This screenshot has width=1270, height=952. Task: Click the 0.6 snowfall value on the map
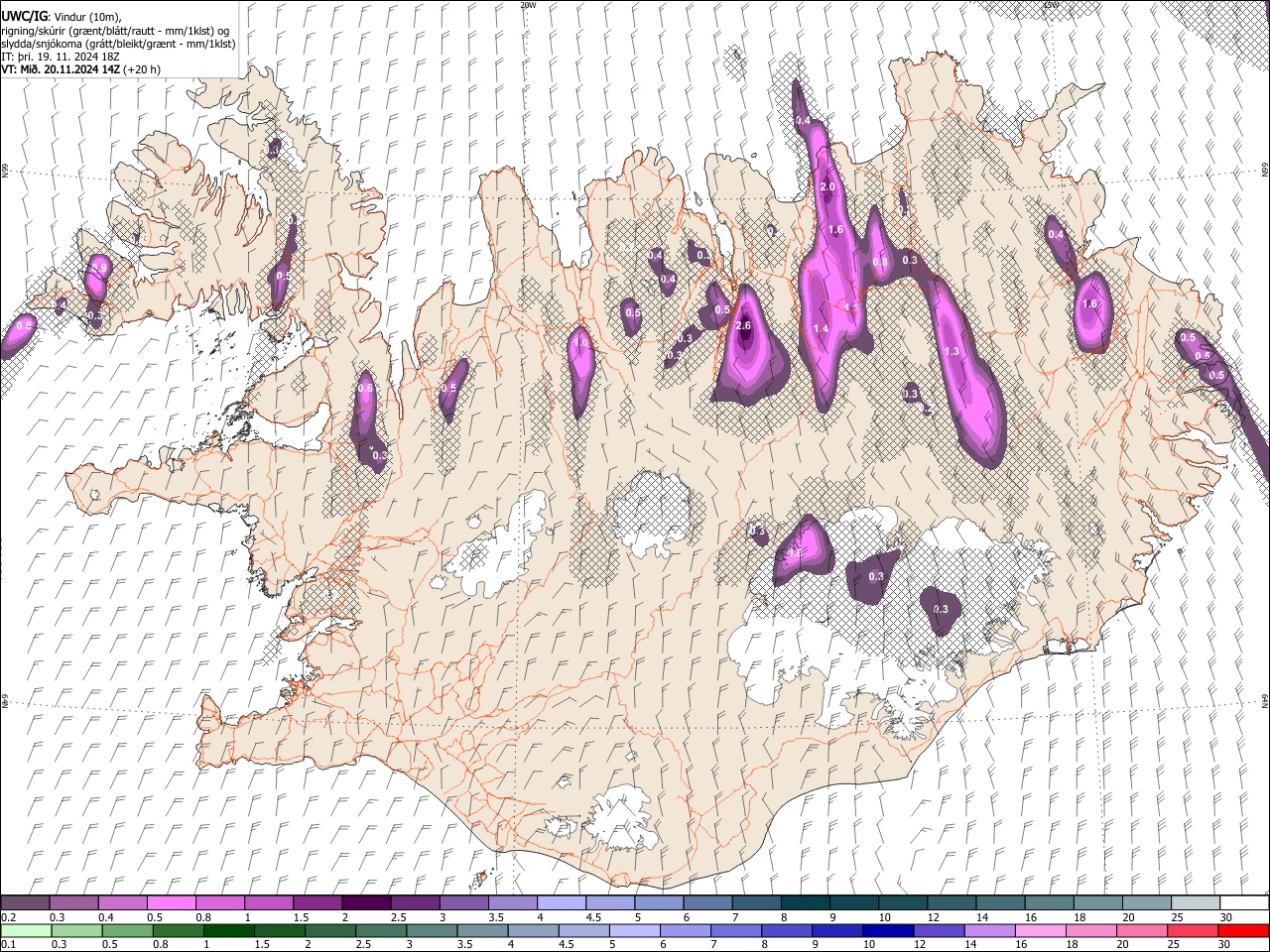tap(365, 389)
